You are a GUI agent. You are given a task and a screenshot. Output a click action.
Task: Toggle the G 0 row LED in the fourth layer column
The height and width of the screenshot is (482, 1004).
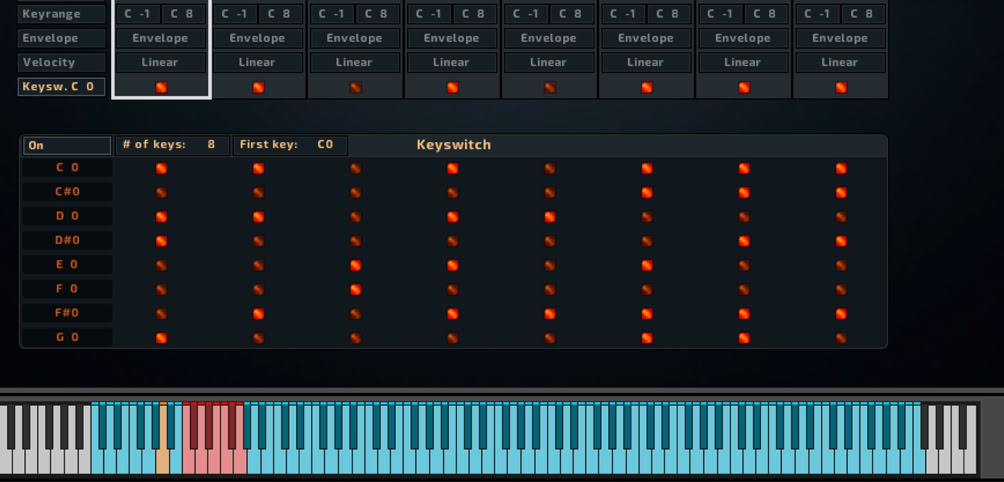pyautogui.click(x=453, y=338)
